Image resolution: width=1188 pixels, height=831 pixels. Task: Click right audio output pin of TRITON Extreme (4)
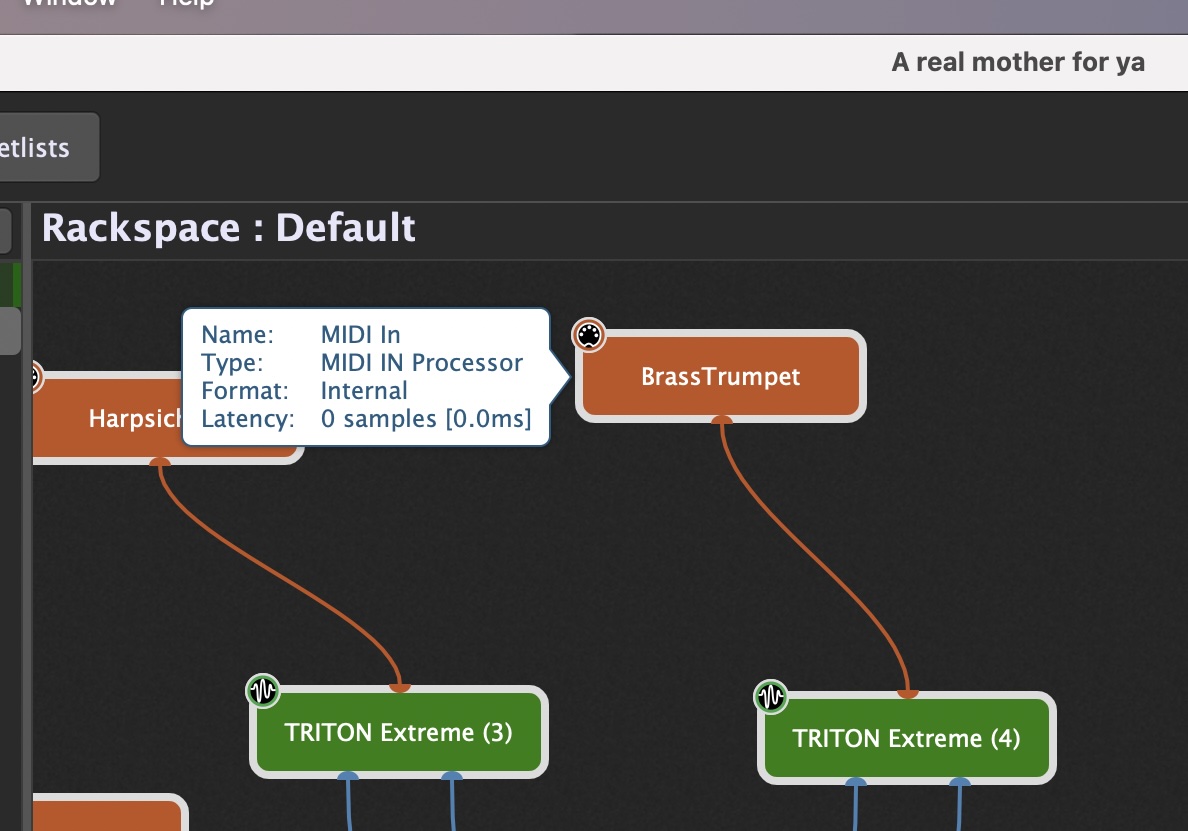(959, 782)
